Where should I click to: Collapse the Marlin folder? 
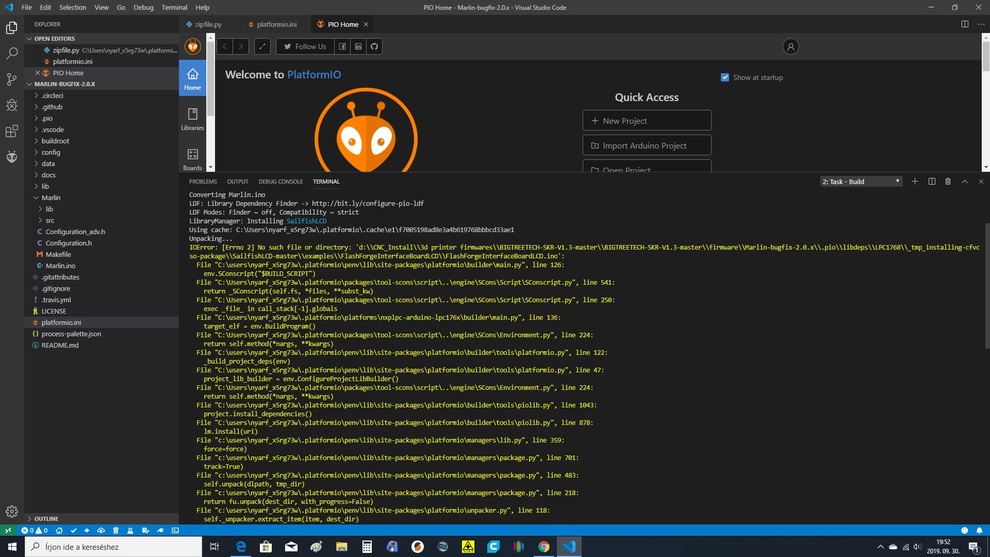coord(50,198)
